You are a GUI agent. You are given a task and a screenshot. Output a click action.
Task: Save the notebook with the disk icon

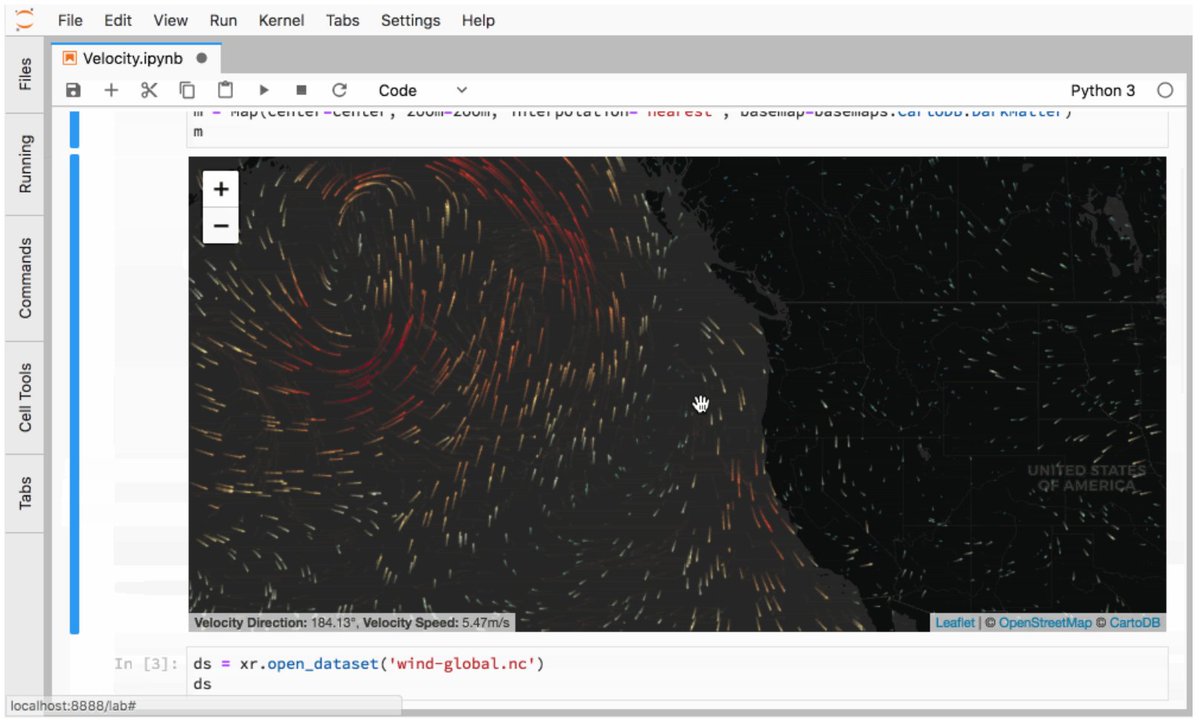[73, 90]
